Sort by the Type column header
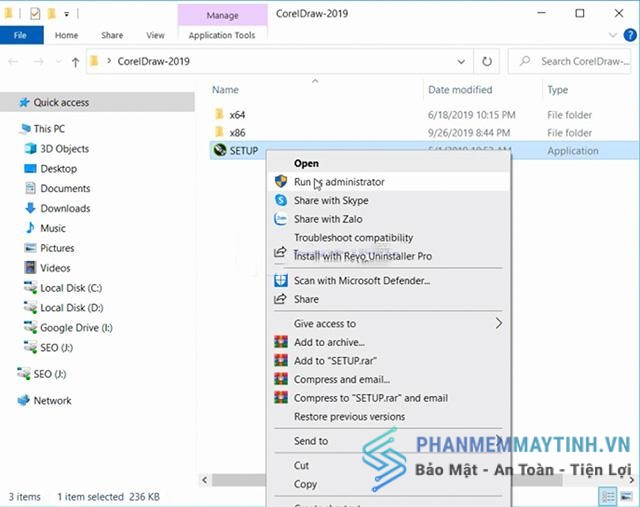 tap(558, 90)
